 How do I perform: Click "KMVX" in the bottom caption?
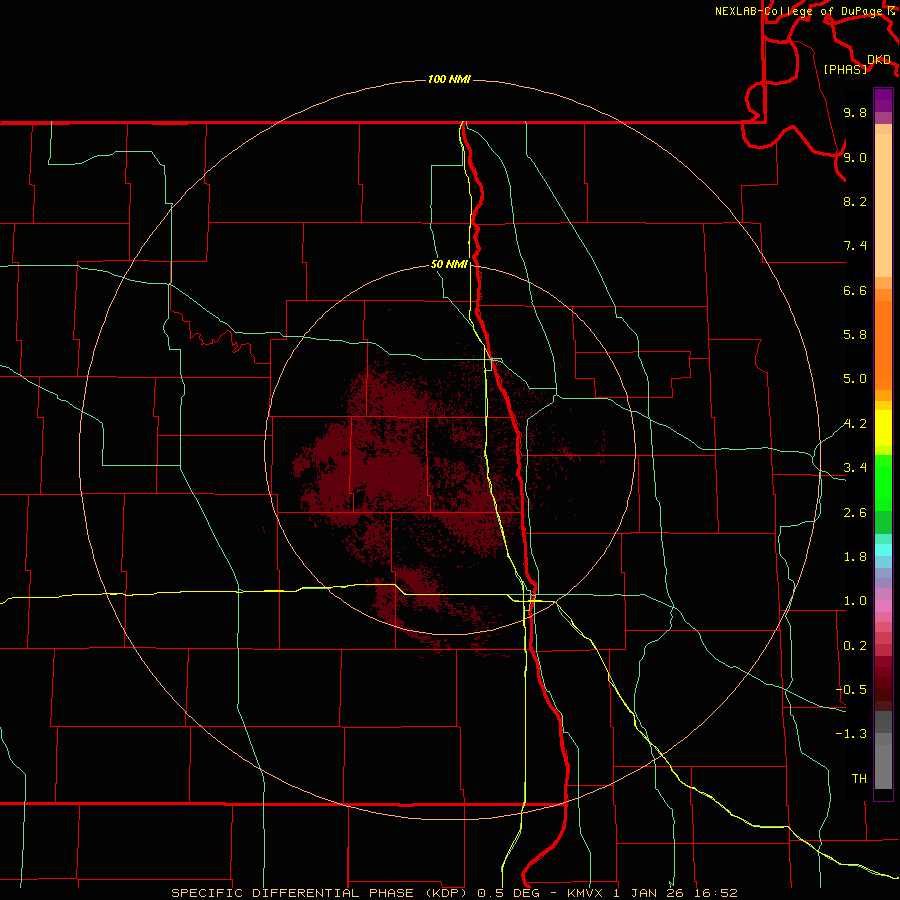[585, 893]
